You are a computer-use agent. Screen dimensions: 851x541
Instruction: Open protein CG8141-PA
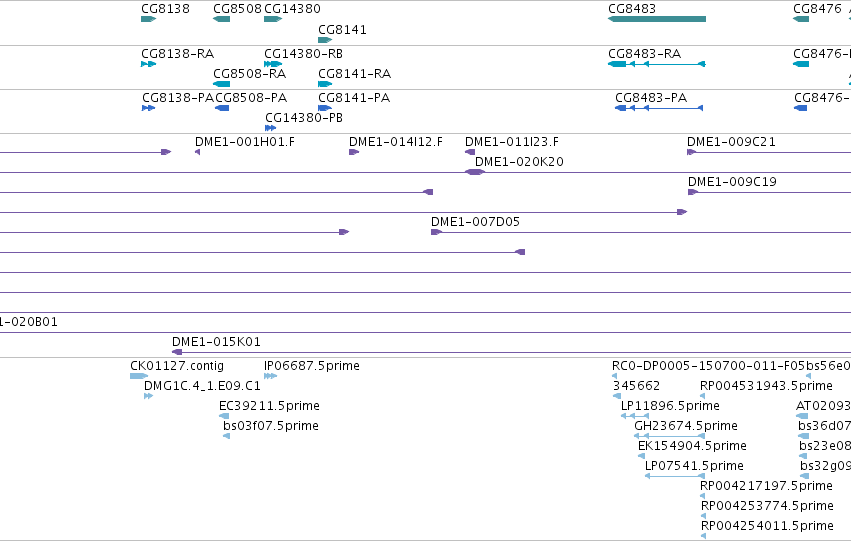(x=354, y=98)
